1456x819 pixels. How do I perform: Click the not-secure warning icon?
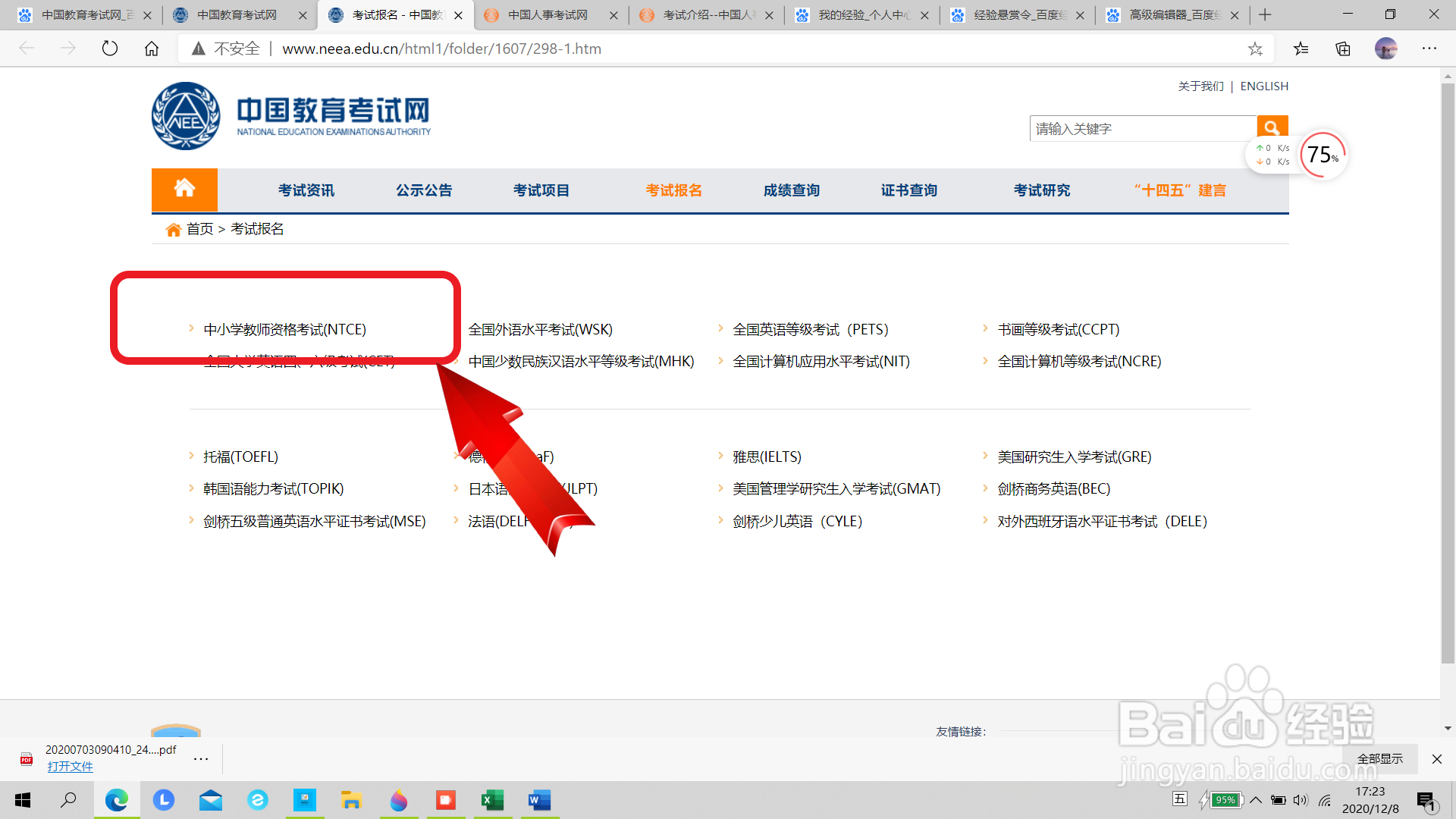[199, 49]
